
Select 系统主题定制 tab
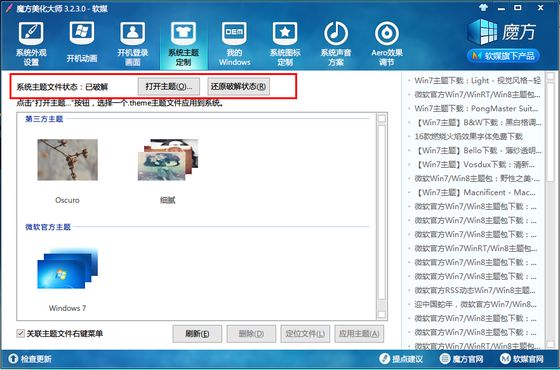(x=183, y=44)
